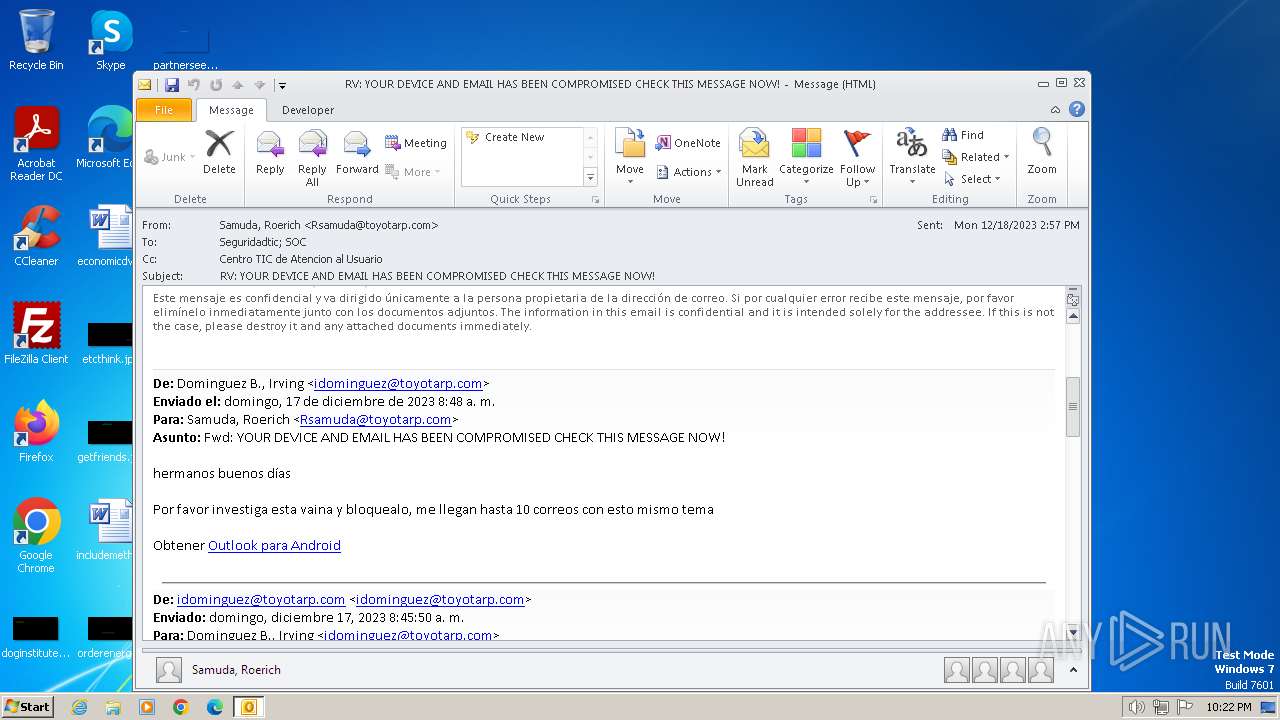Open Tags group dialog launcher

873,200
